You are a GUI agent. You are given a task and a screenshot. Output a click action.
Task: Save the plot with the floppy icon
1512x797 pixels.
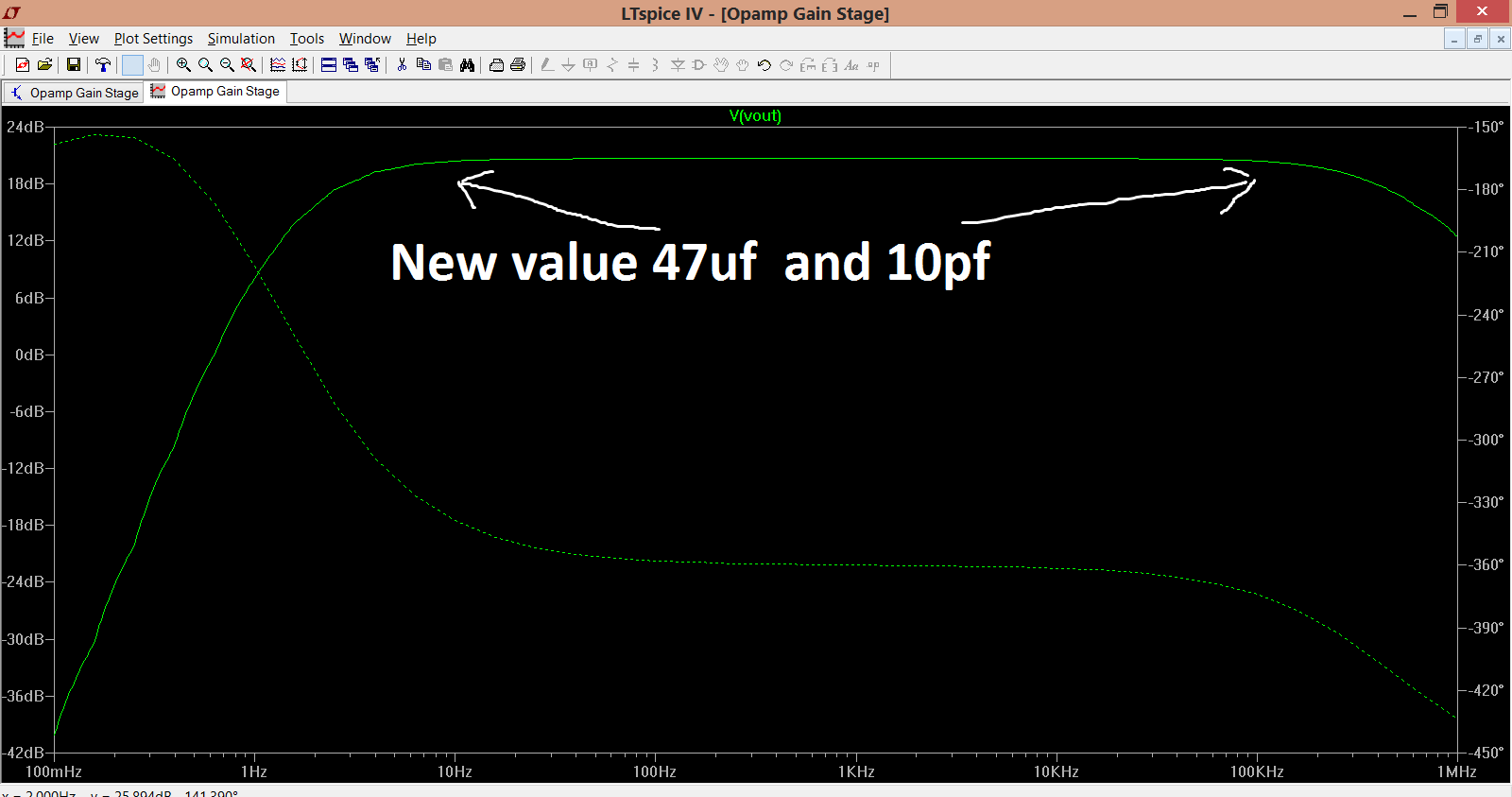[74, 64]
